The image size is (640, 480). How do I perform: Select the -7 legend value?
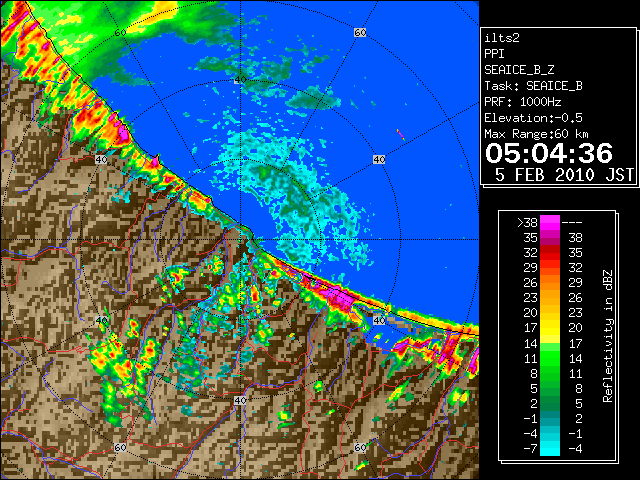(x=530, y=449)
